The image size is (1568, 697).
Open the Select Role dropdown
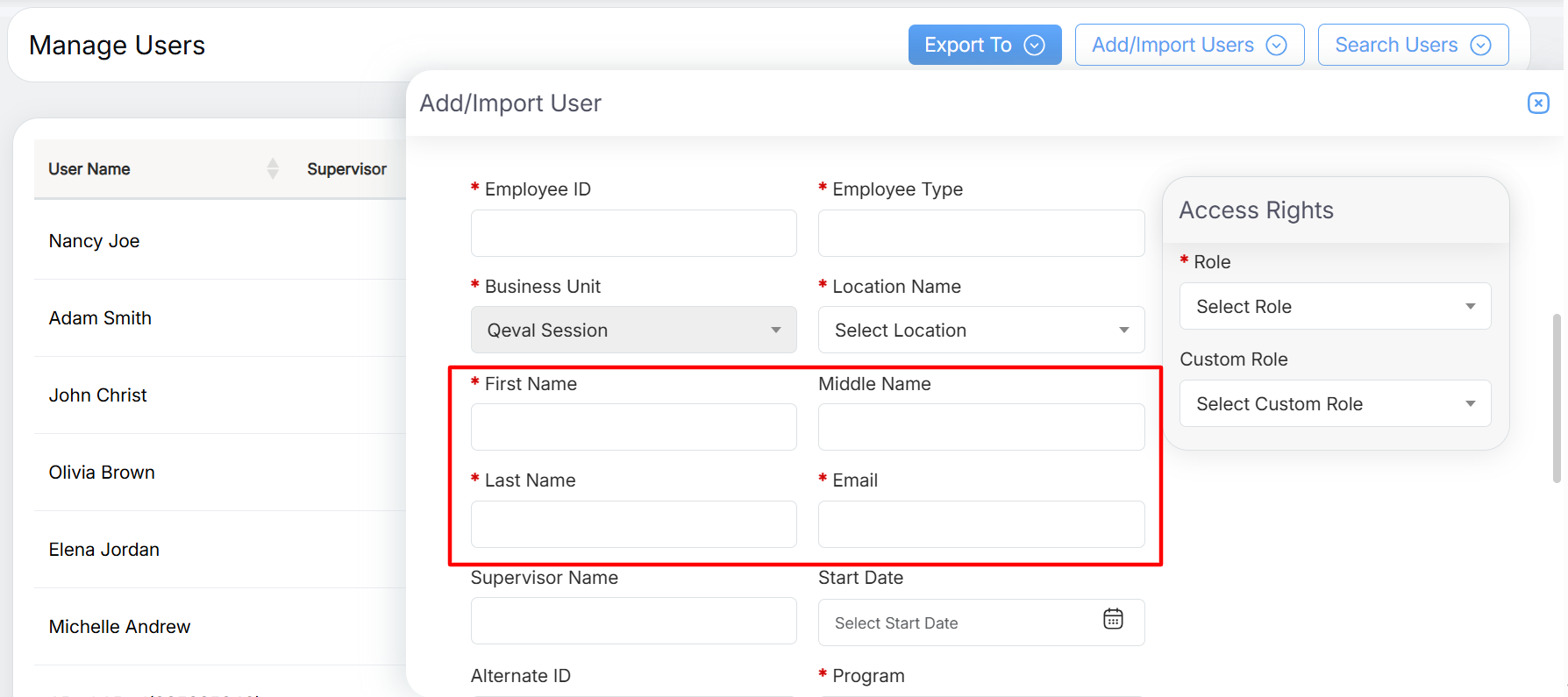coord(1334,307)
